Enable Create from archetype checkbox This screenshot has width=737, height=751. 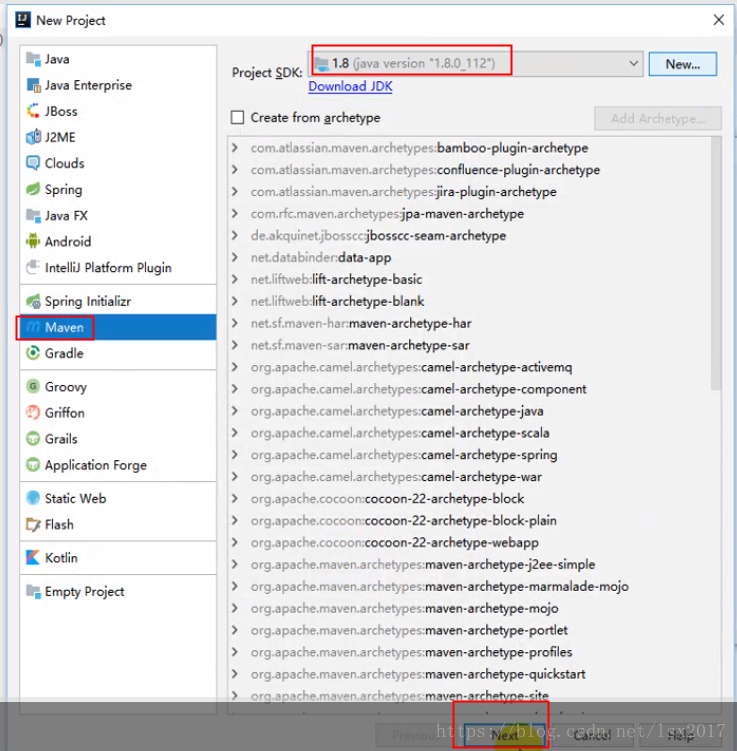click(238, 117)
